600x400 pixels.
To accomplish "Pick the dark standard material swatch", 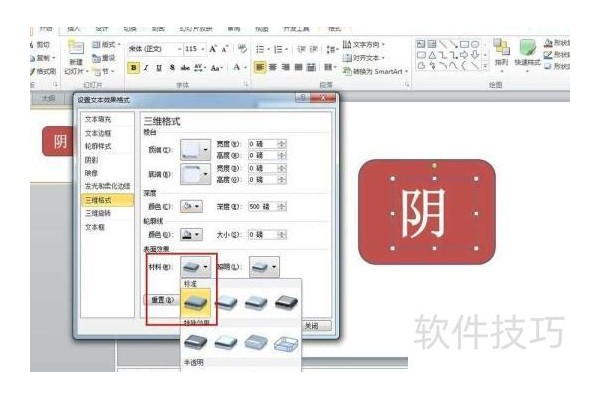I will 286,303.
